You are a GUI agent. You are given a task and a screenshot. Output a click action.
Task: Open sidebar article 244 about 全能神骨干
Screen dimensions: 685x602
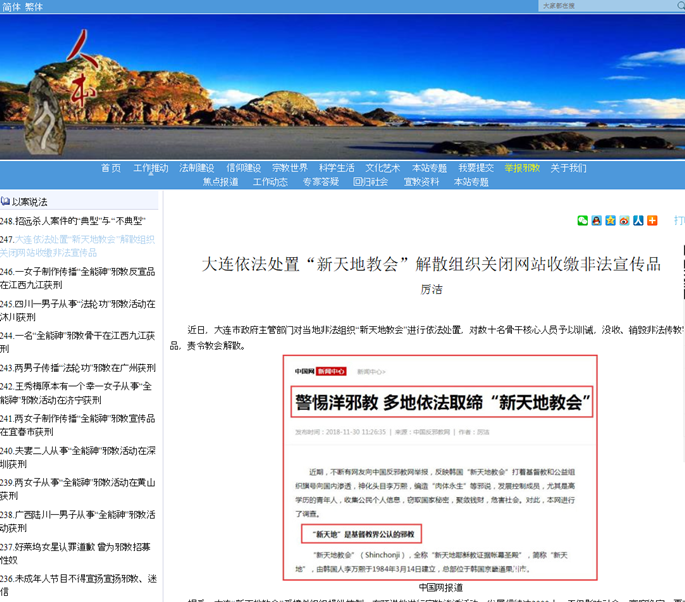78,342
